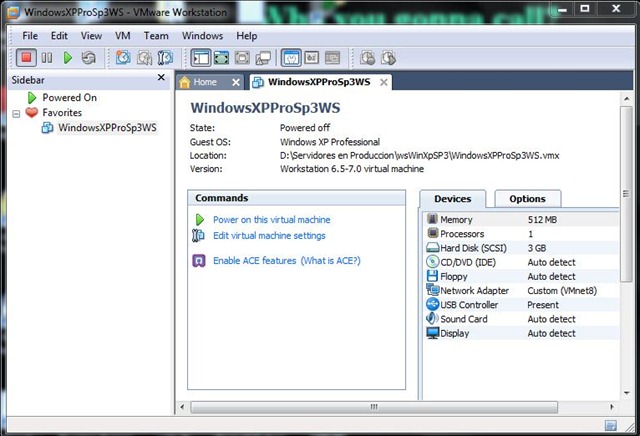Select the Sound Card device row

click(x=521, y=319)
